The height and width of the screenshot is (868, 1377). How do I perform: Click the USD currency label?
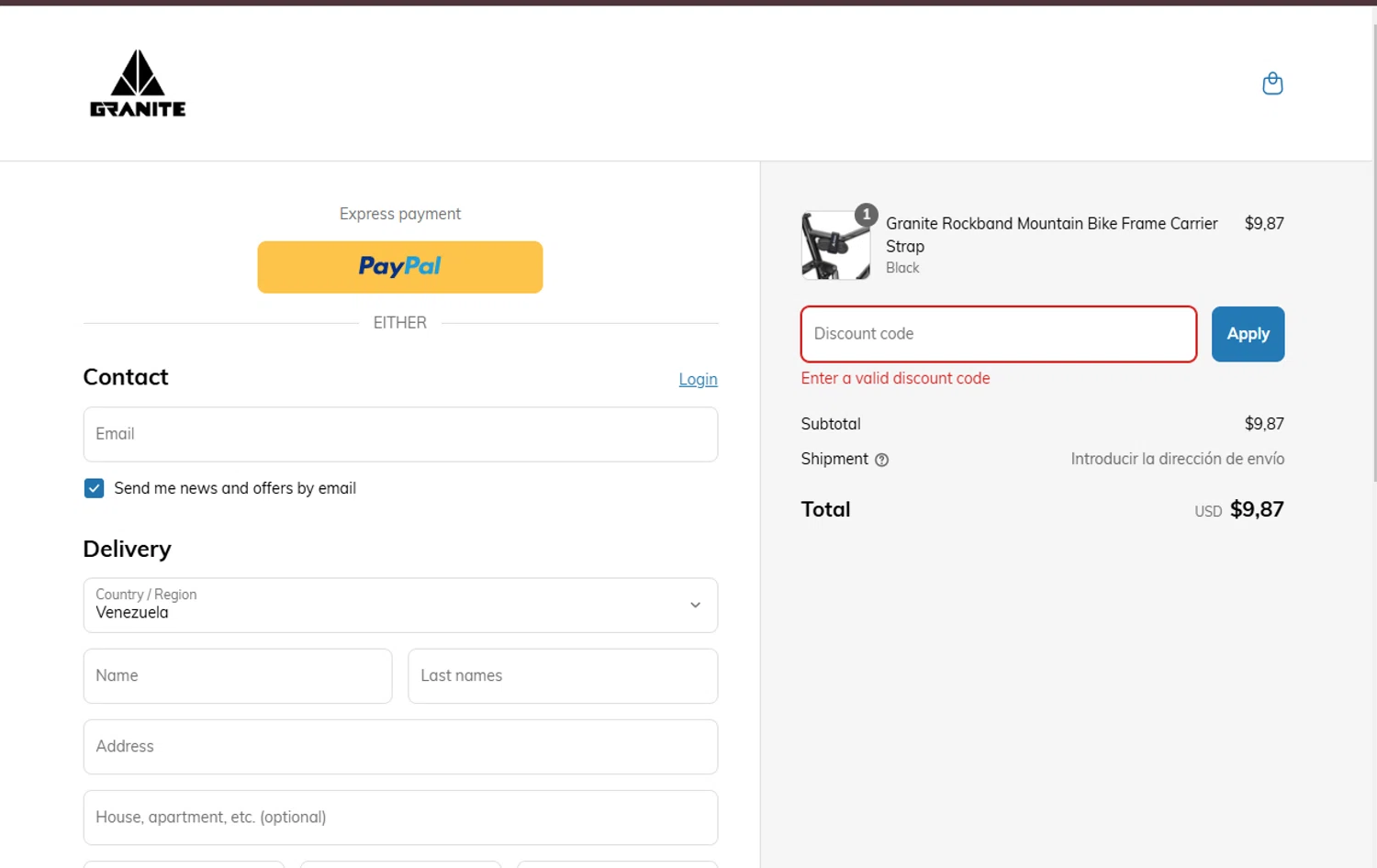click(x=1208, y=512)
